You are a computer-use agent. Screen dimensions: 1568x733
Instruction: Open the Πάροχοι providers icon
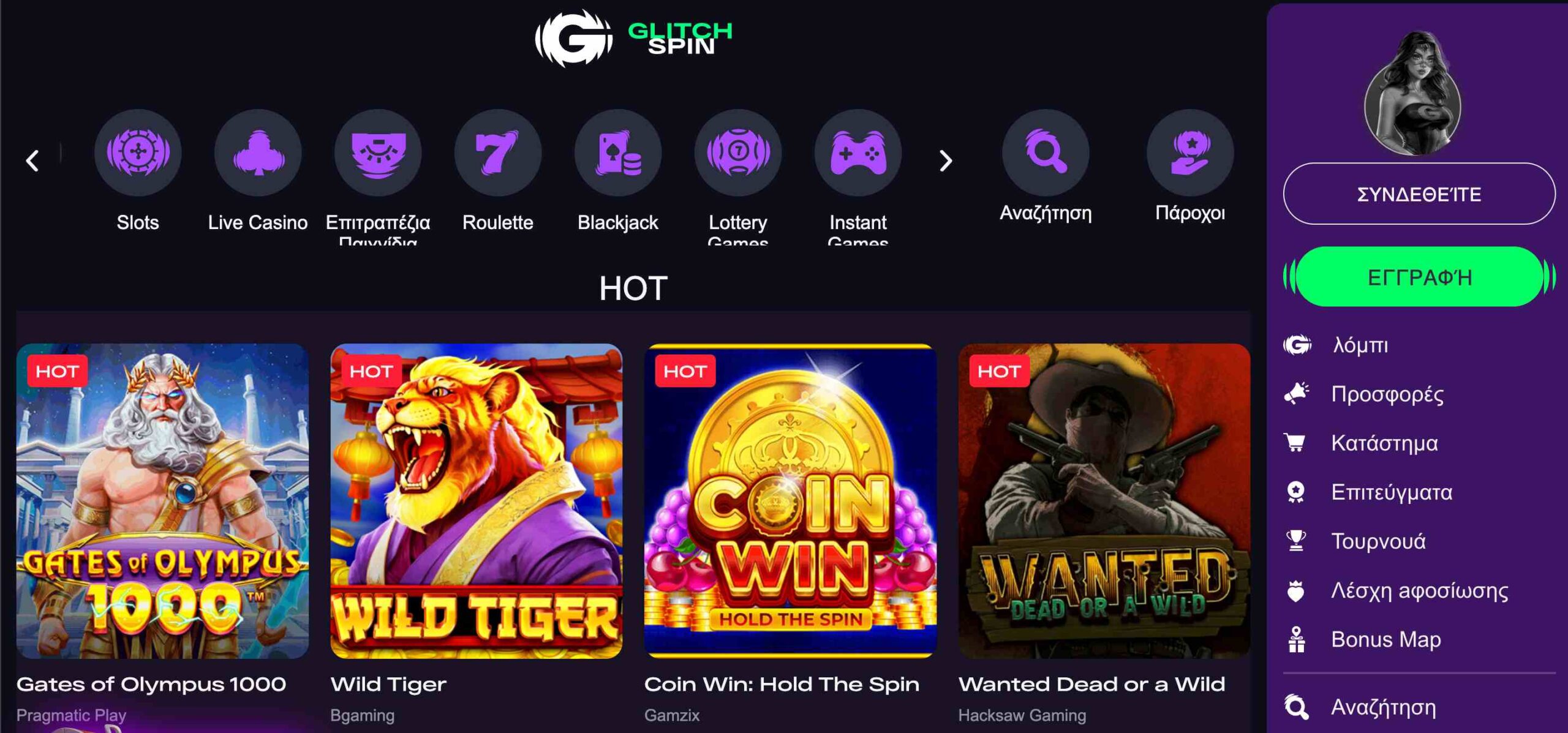coord(1190,152)
